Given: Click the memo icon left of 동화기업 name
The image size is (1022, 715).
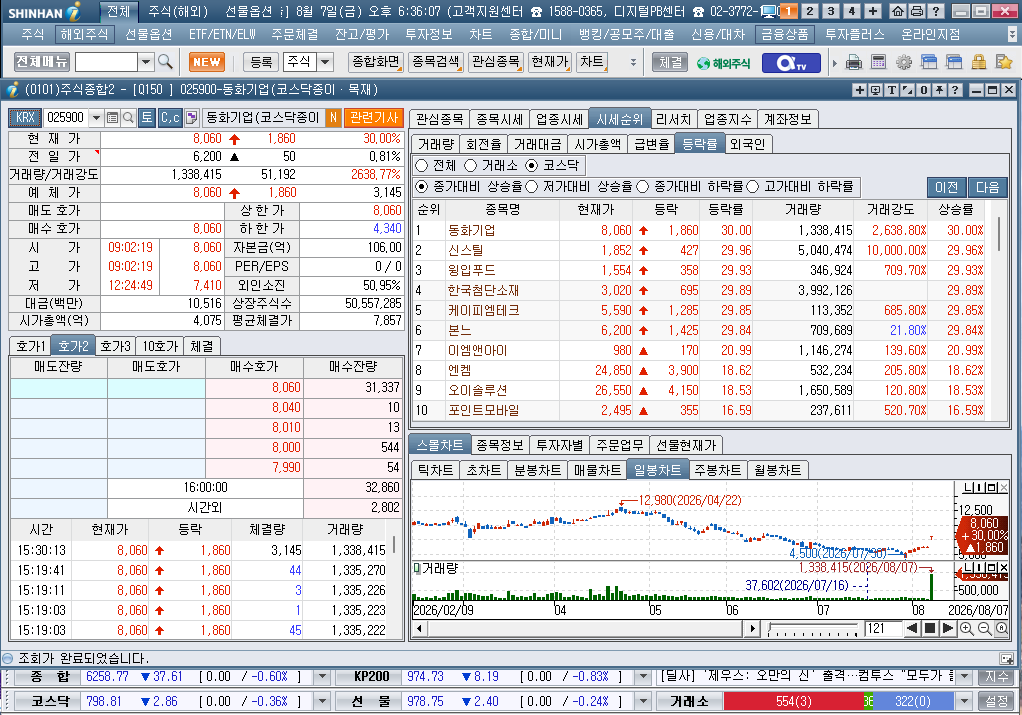Looking at the screenshot, I should [192, 117].
